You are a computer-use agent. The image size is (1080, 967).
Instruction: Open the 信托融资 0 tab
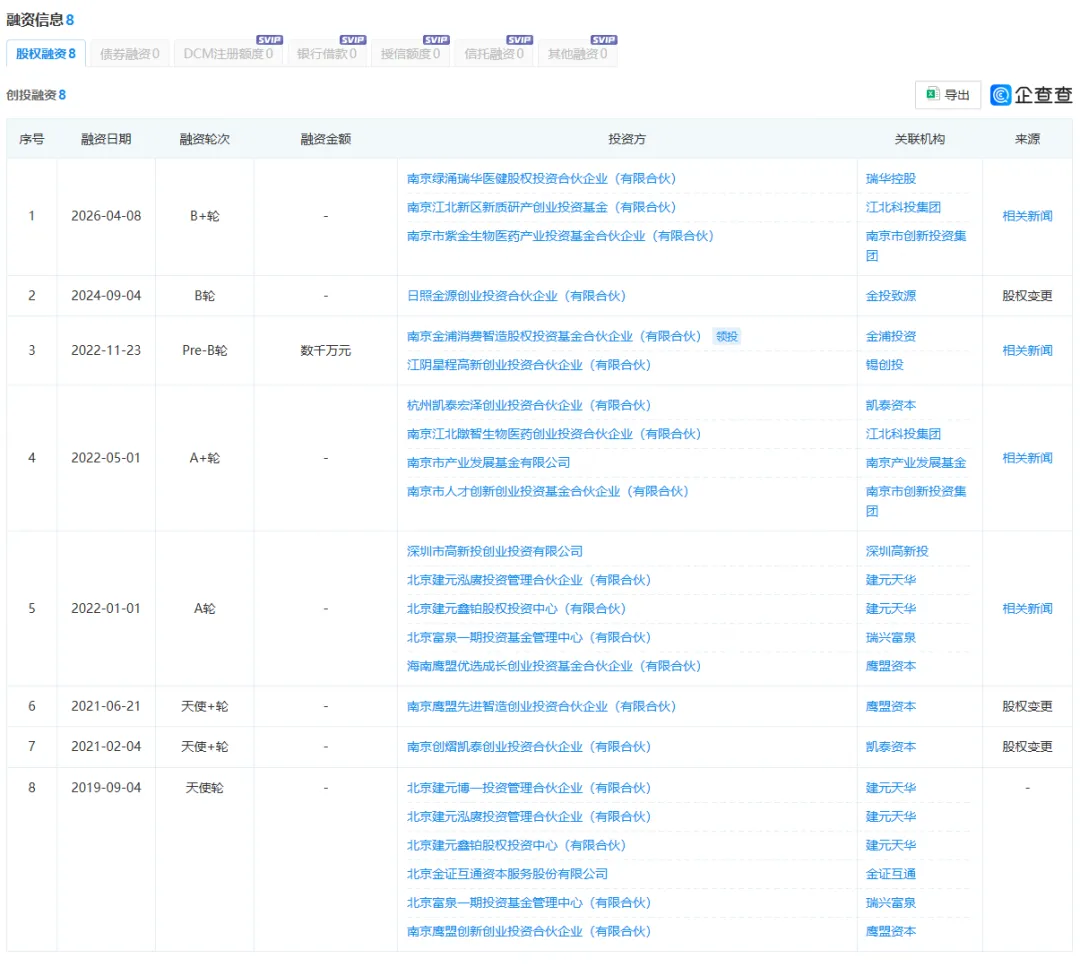point(494,54)
